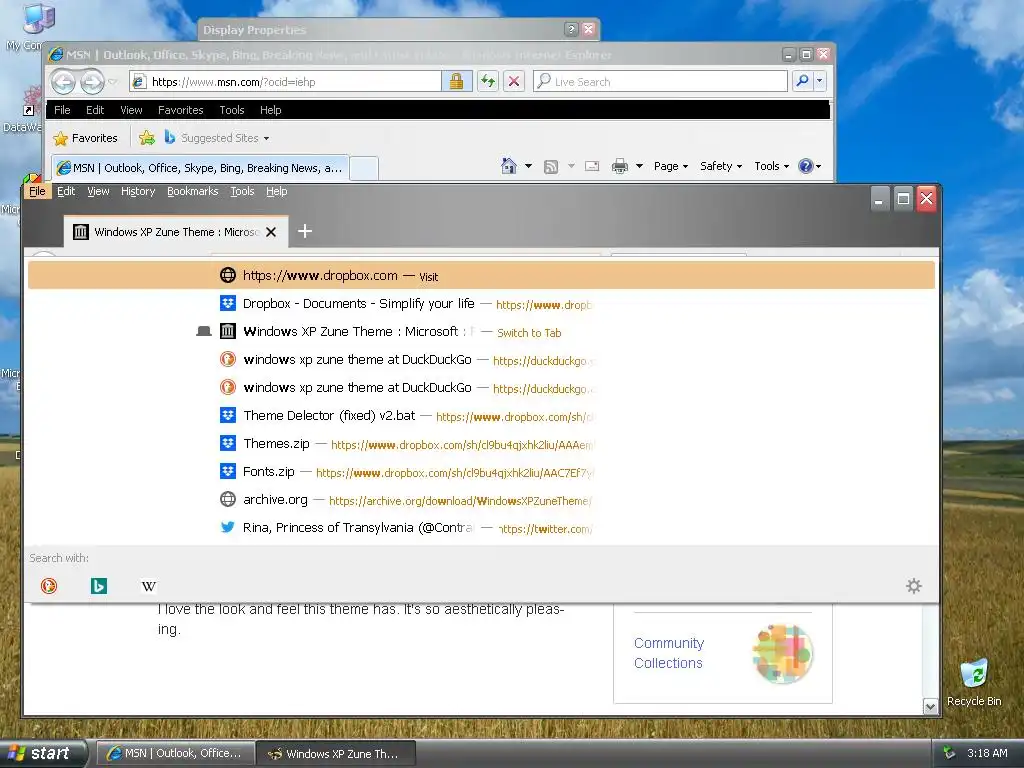The height and width of the screenshot is (768, 1024).
Task: Open the File menu in Firefox
Action: pos(37,191)
